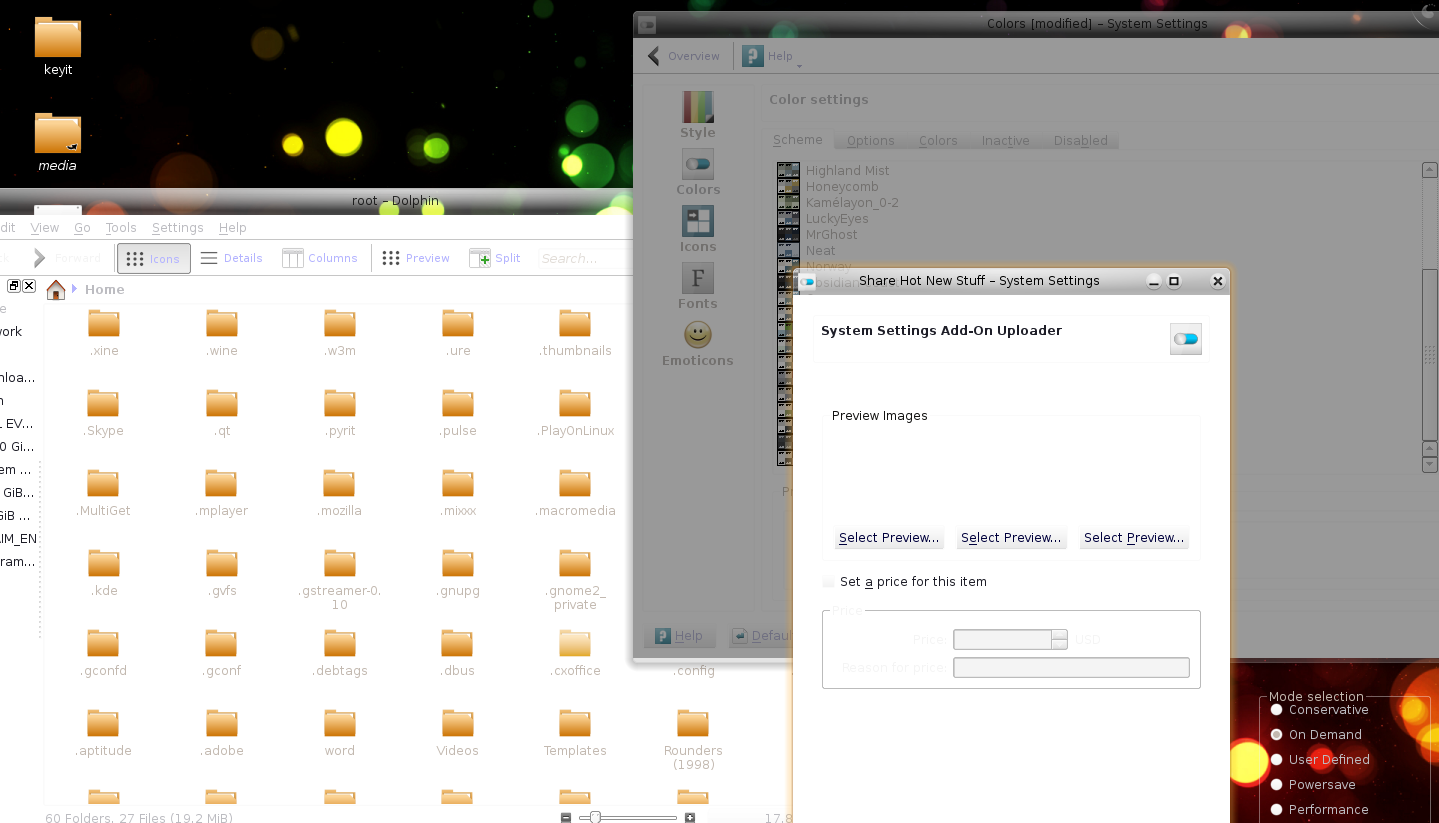Switch to the Colors tab

tap(938, 141)
